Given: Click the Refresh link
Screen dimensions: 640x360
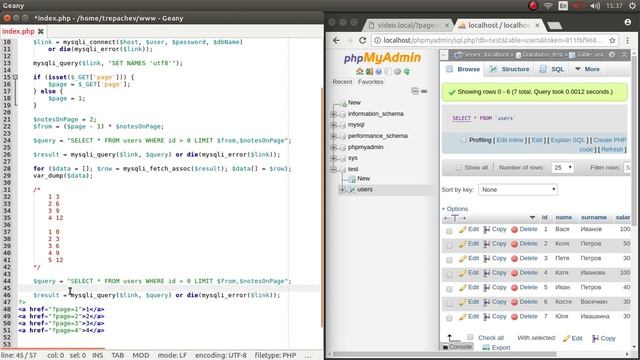Looking at the screenshot, I should click(x=612, y=149).
